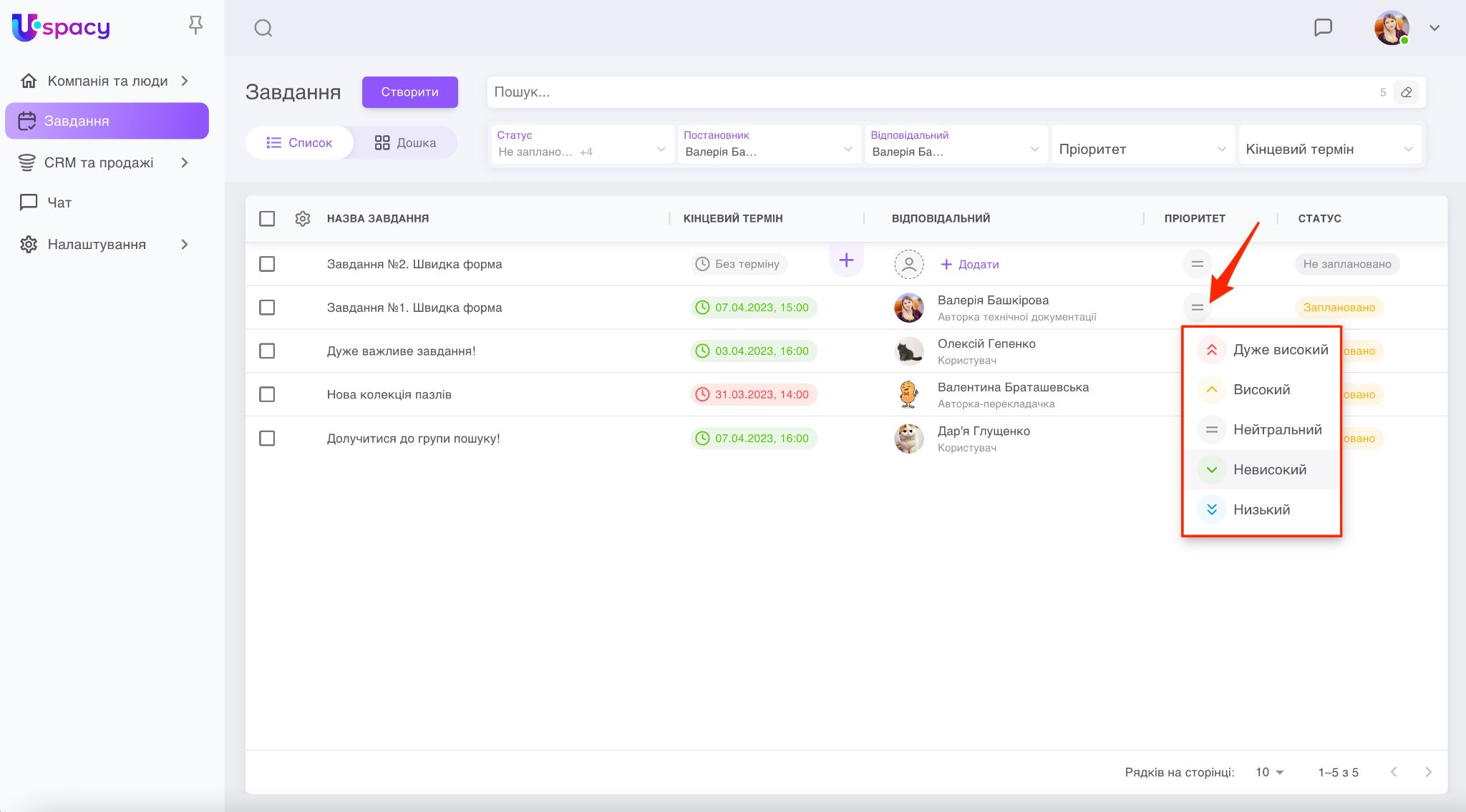Switch to the Дошка view tab
Viewport: 1466px width, 812px height.
coord(405,142)
